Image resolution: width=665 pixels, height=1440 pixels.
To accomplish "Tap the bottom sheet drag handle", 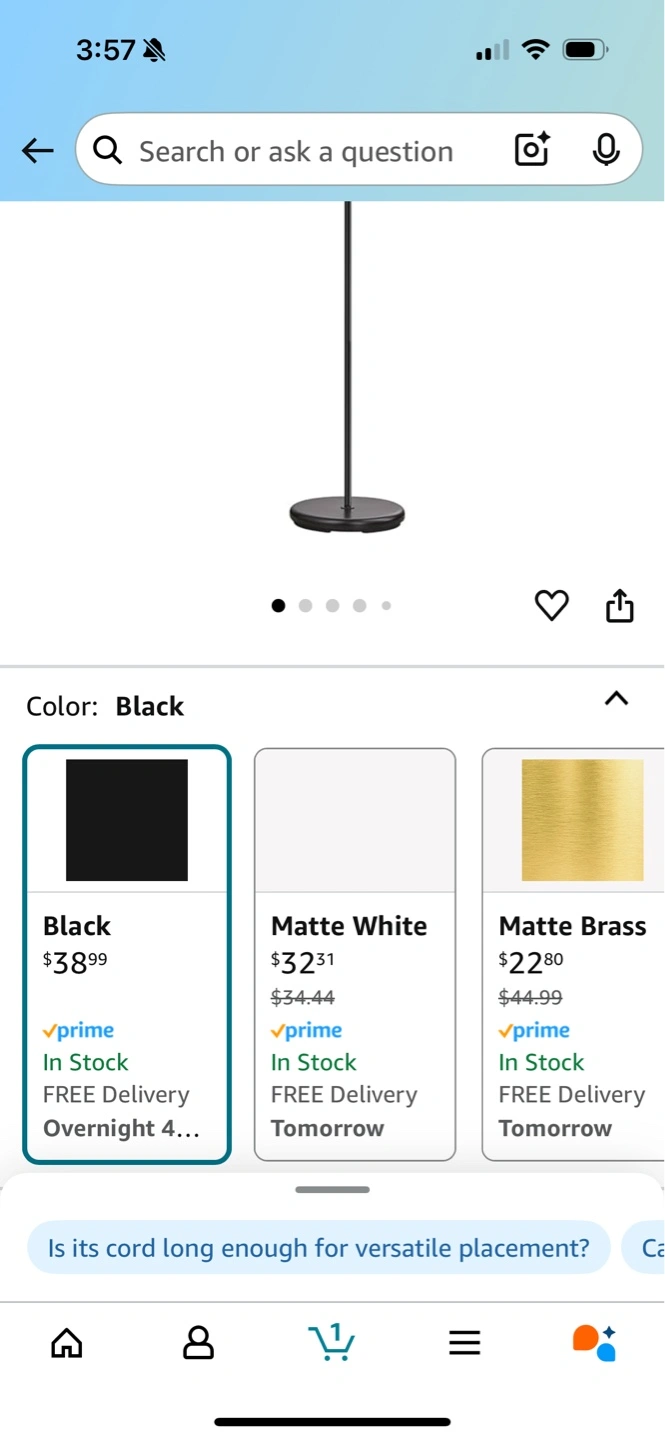I will tap(332, 1190).
